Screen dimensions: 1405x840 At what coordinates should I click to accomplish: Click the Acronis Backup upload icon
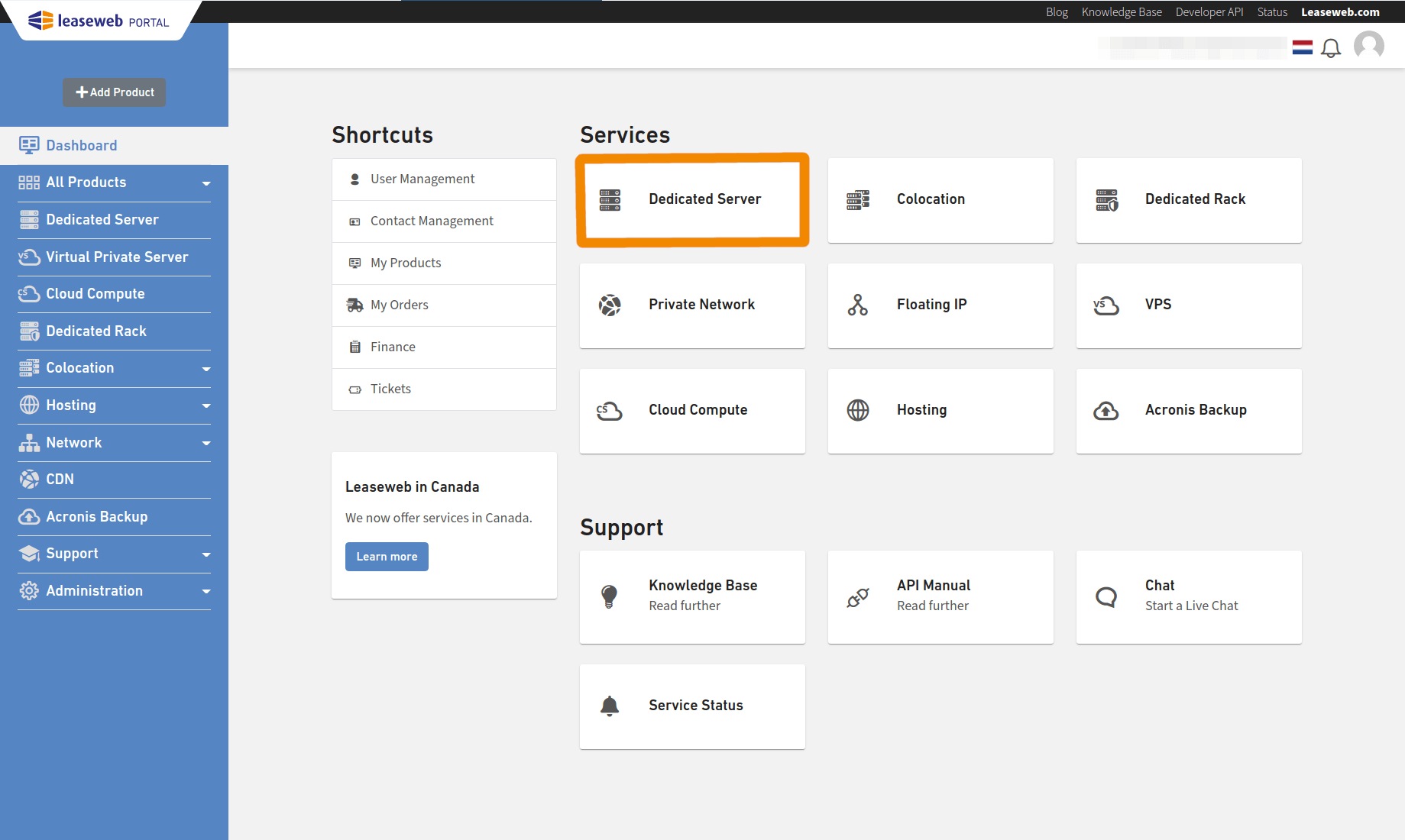point(1106,410)
